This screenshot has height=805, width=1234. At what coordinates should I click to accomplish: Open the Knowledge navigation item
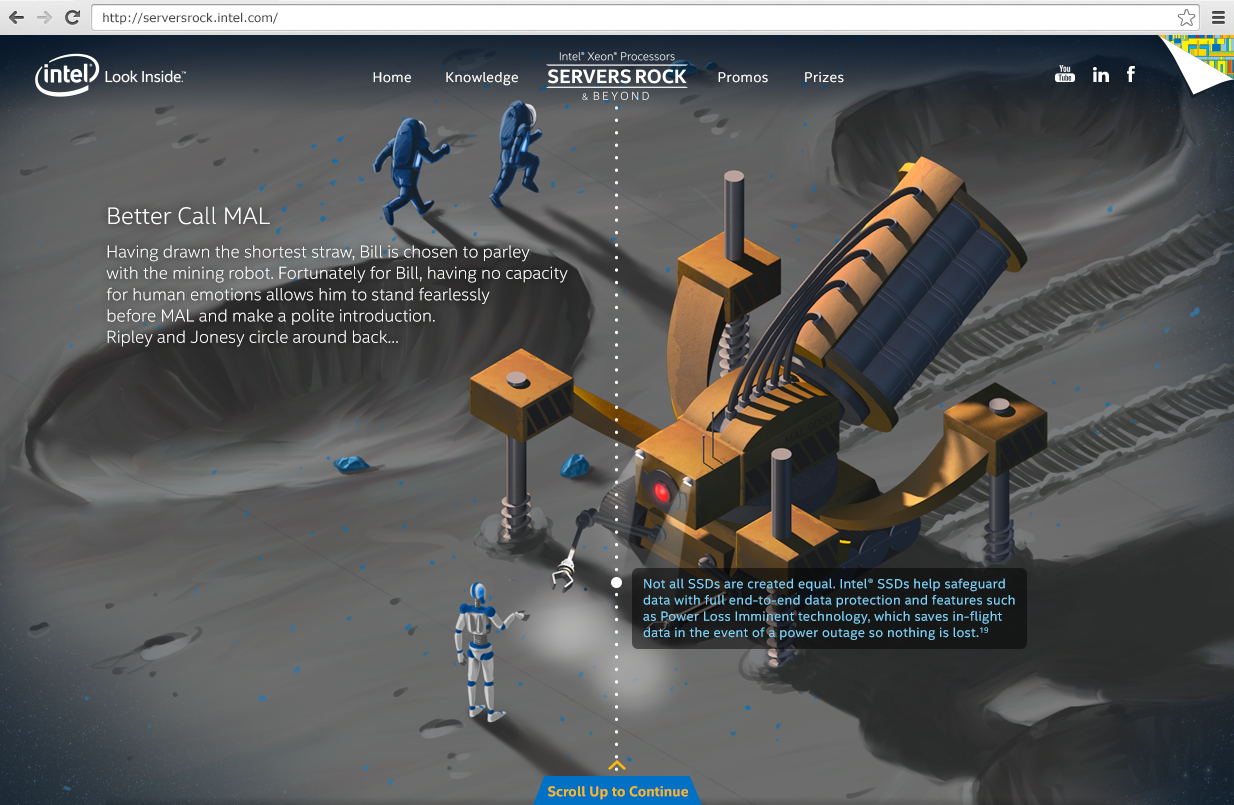(x=482, y=77)
